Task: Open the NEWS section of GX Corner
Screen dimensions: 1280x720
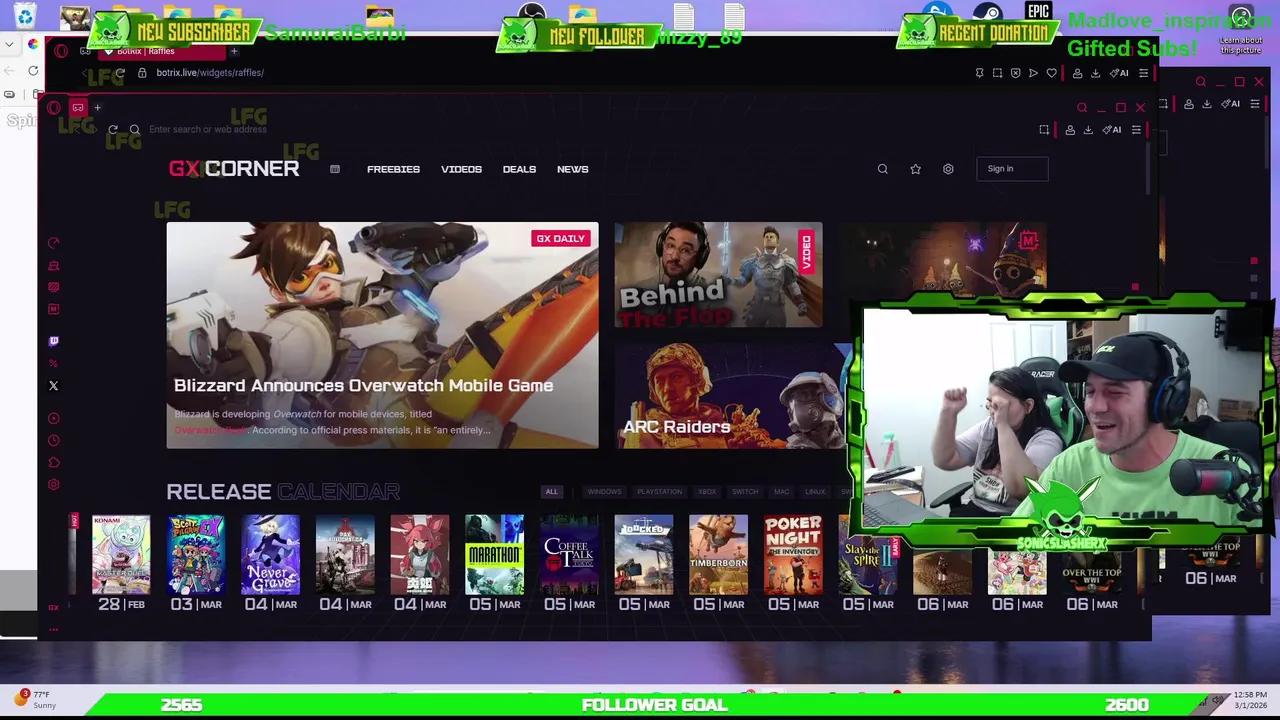Action: point(572,169)
